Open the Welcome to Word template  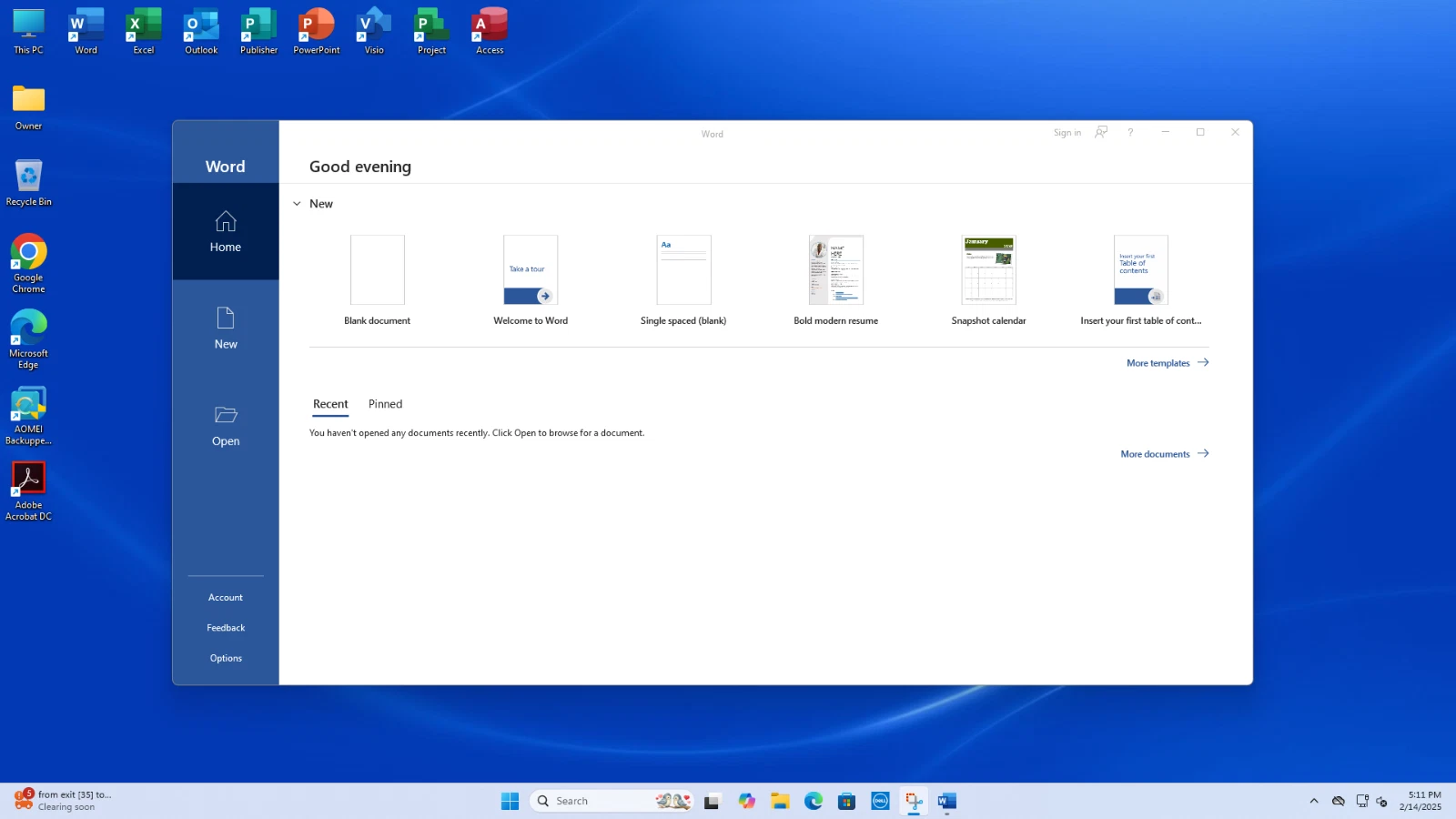click(x=531, y=280)
